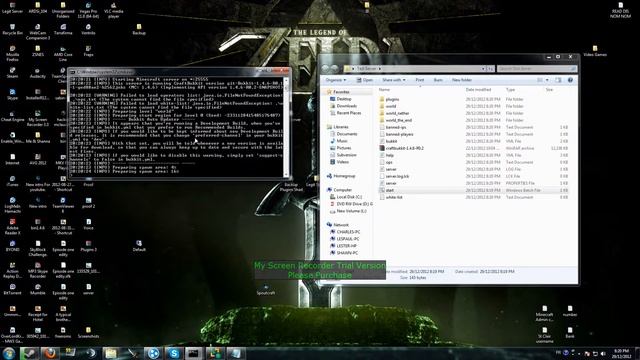
Task: Sort files by the Name column header
Action: point(384,89)
